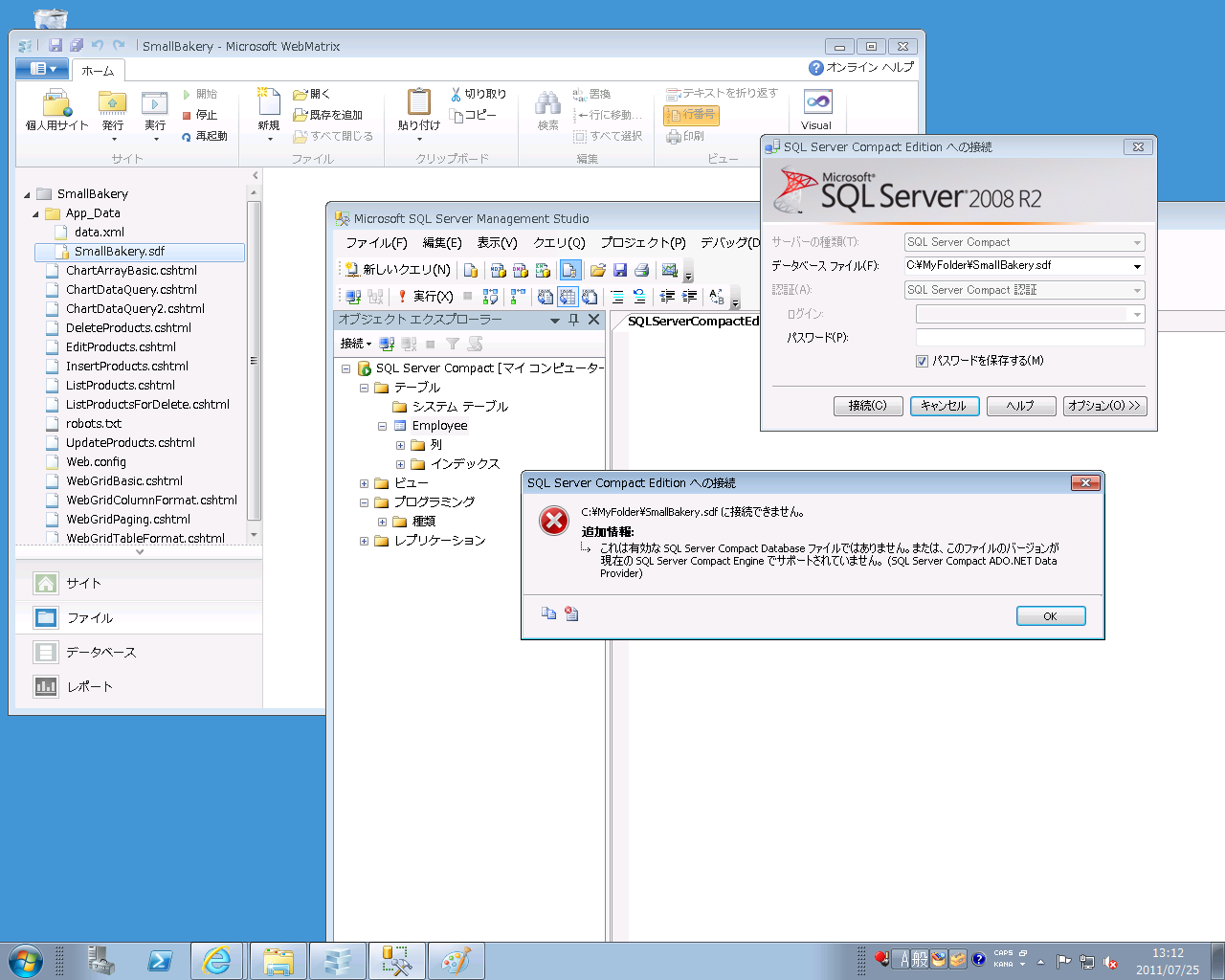
Task: Open the search binoculars tool
Action: tap(546, 105)
